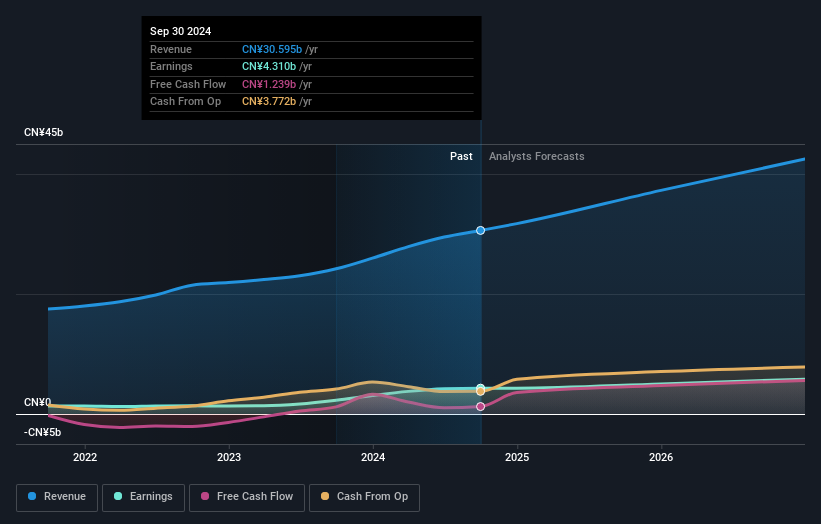The image size is (821, 524).
Task: Click the orange Cash From Op data point marker
Action: (480, 392)
